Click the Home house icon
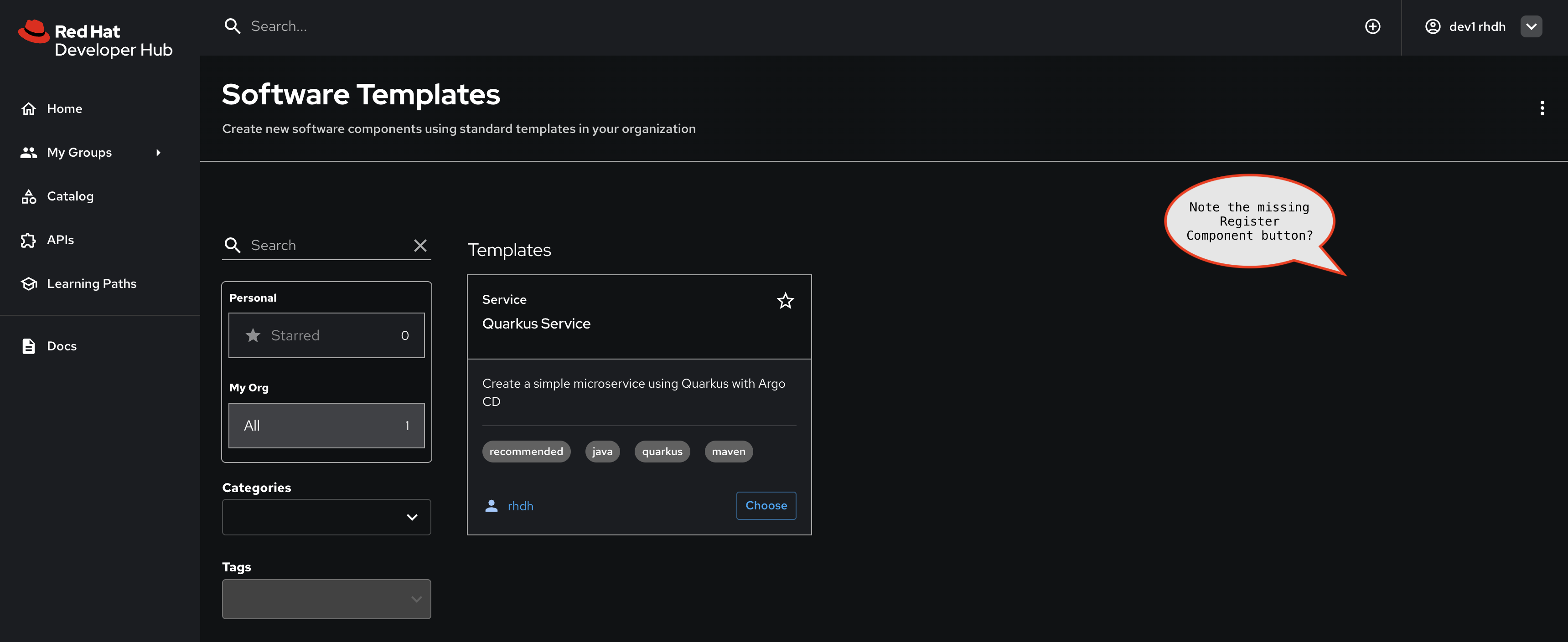Viewport: 1568px width, 642px height. [x=29, y=108]
